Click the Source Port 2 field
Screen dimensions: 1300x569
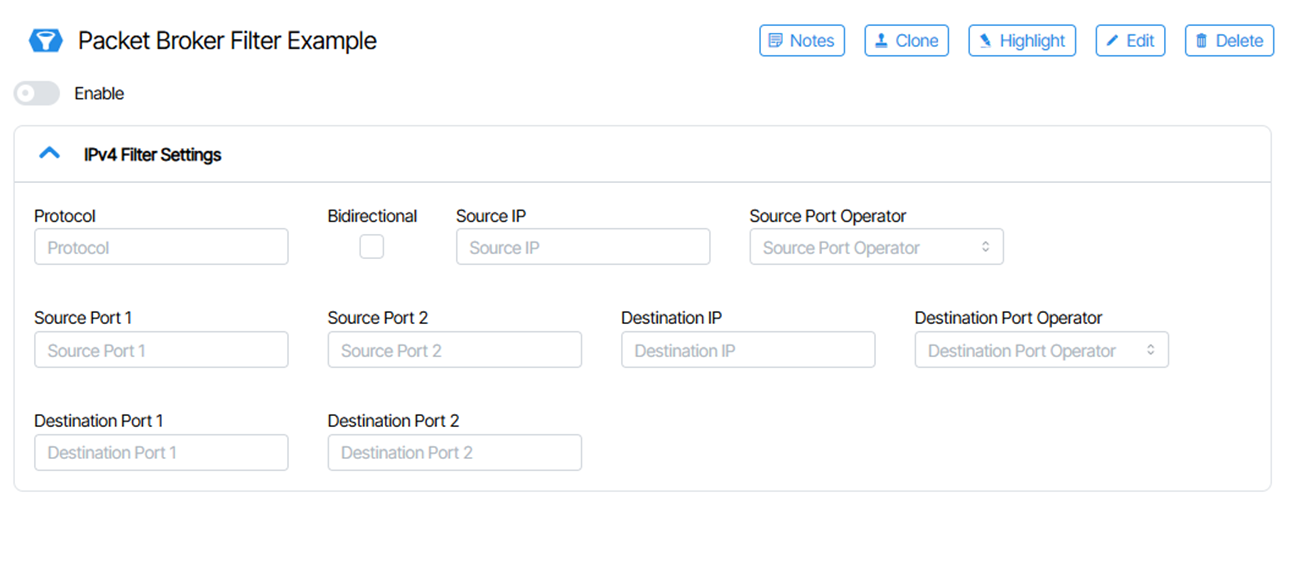pyautogui.click(x=454, y=351)
